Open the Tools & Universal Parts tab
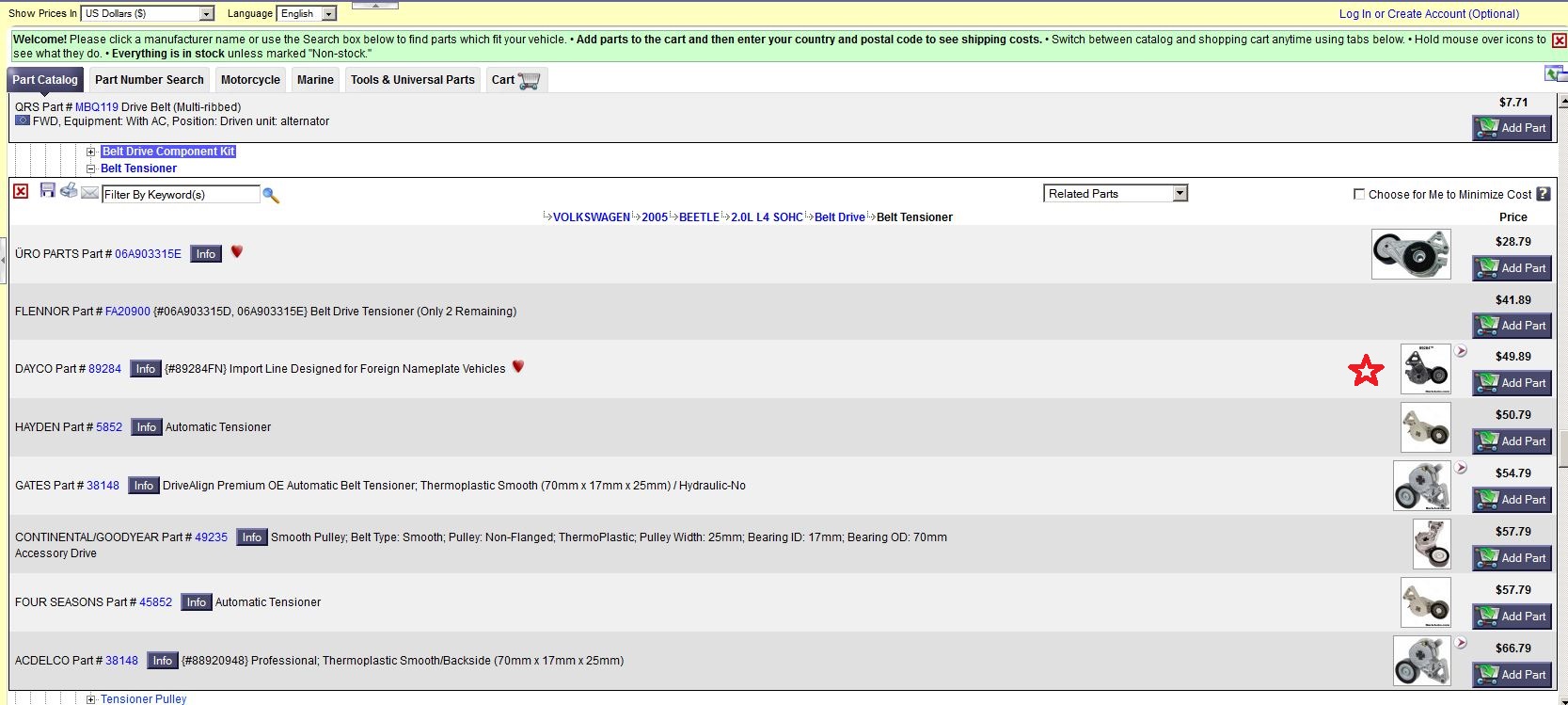1568x705 pixels. tap(413, 80)
